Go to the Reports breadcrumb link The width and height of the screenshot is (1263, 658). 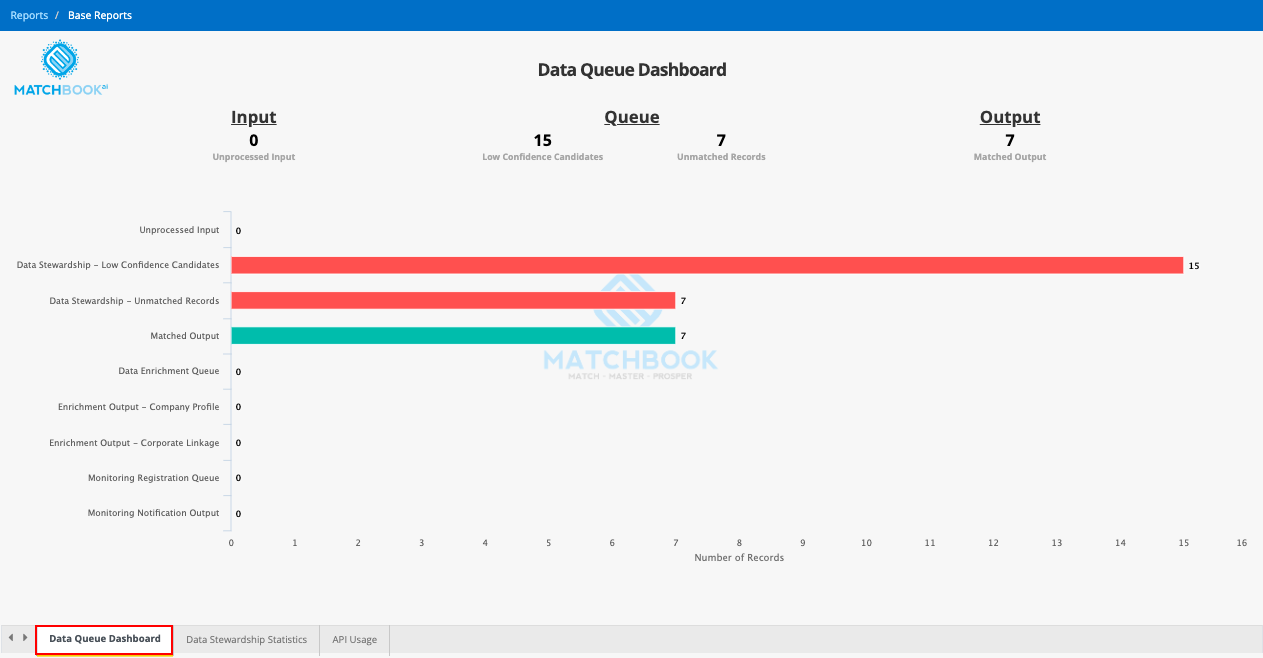coord(29,15)
